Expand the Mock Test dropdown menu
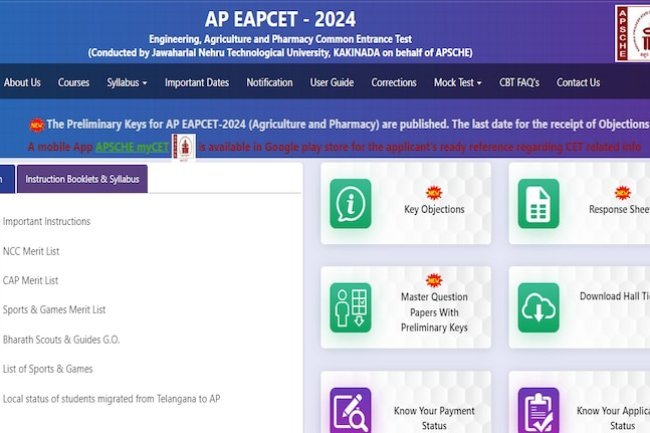This screenshot has width=650, height=433. [x=458, y=82]
